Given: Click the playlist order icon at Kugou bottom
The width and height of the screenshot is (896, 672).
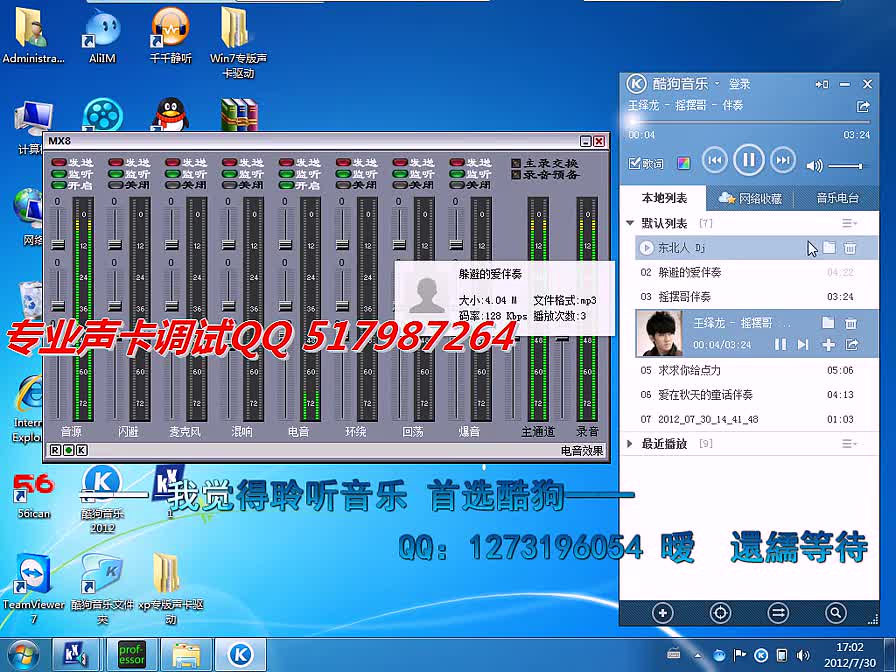Looking at the screenshot, I should (778, 612).
